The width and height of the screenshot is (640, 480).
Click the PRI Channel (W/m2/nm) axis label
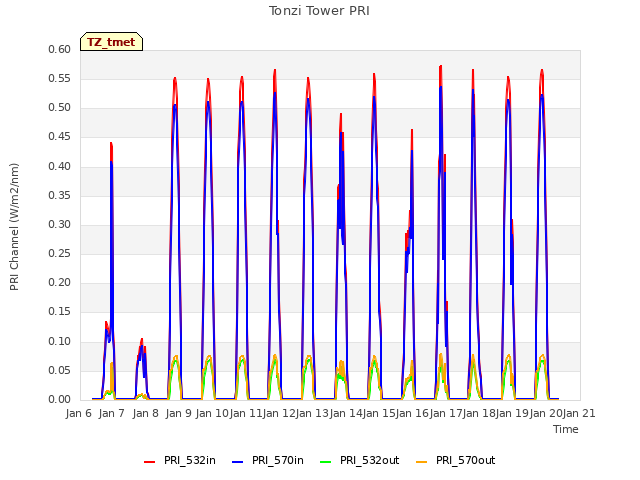14,227
